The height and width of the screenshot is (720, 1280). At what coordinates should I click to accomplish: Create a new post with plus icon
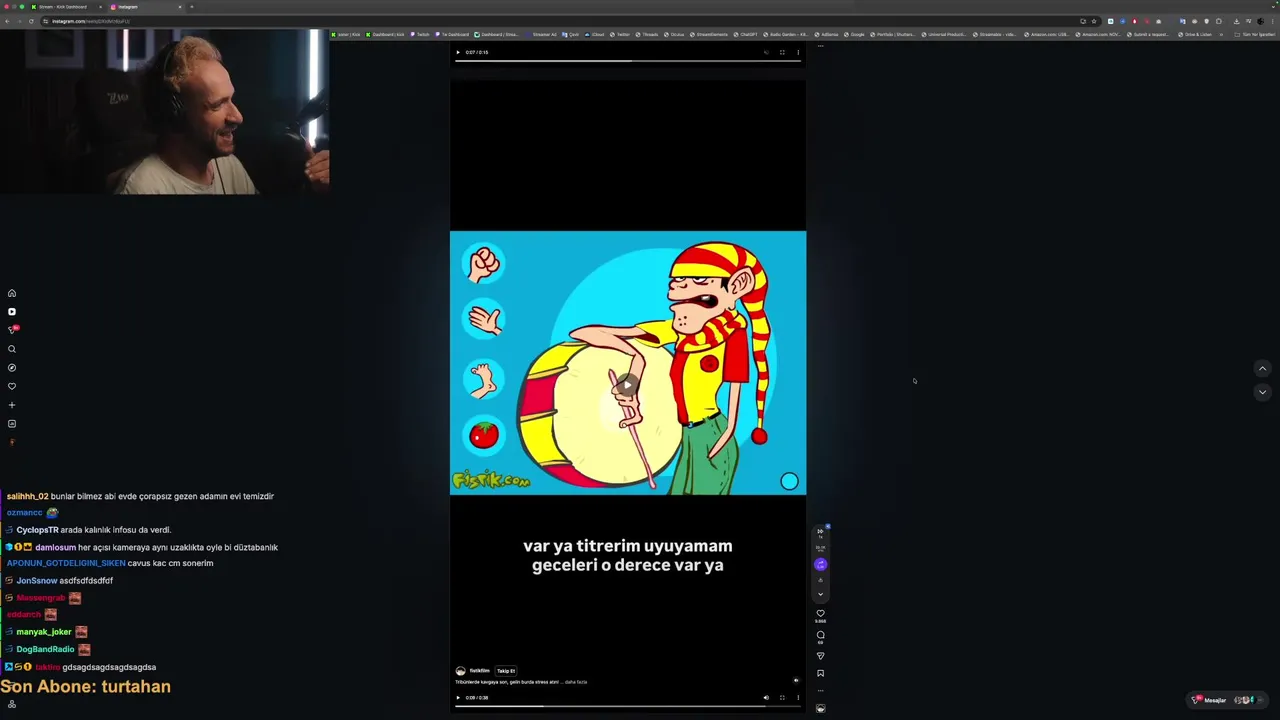pos(12,405)
